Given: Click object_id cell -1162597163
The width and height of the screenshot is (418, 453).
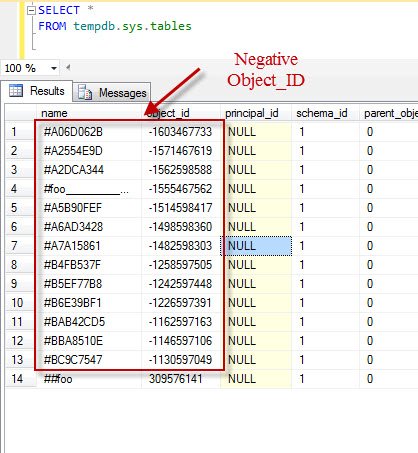Looking at the screenshot, I should click(x=181, y=322).
